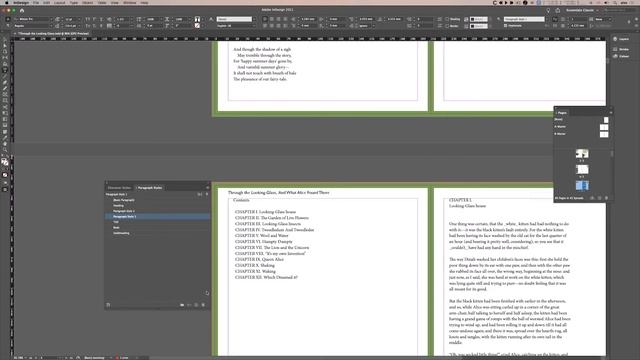Click the Share document icon

tap(558, 10)
